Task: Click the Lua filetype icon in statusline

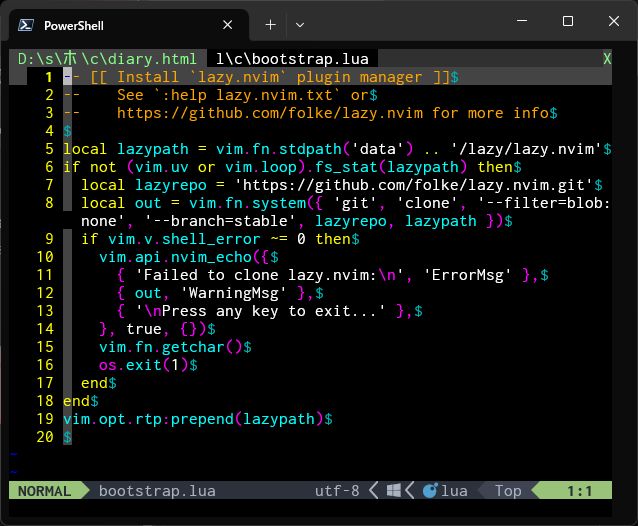Action: coord(431,491)
